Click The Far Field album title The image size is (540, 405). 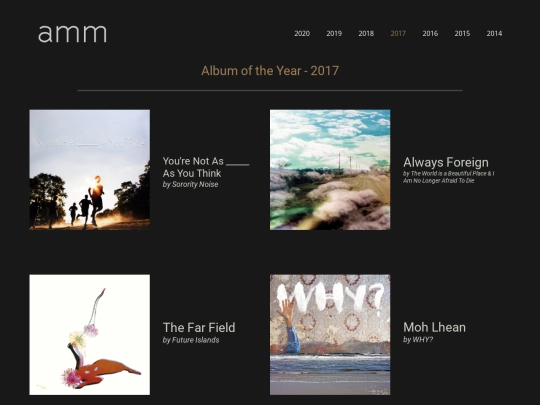tap(199, 328)
